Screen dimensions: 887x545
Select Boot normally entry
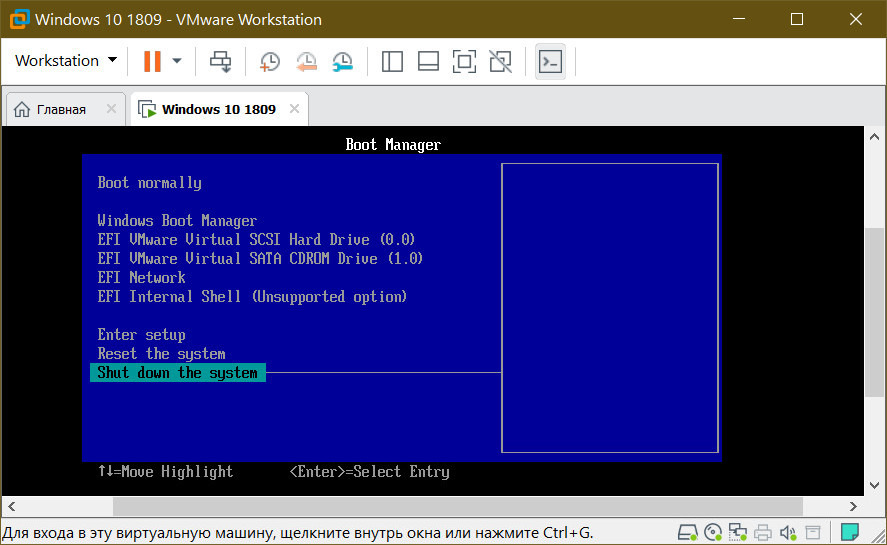[x=149, y=183]
